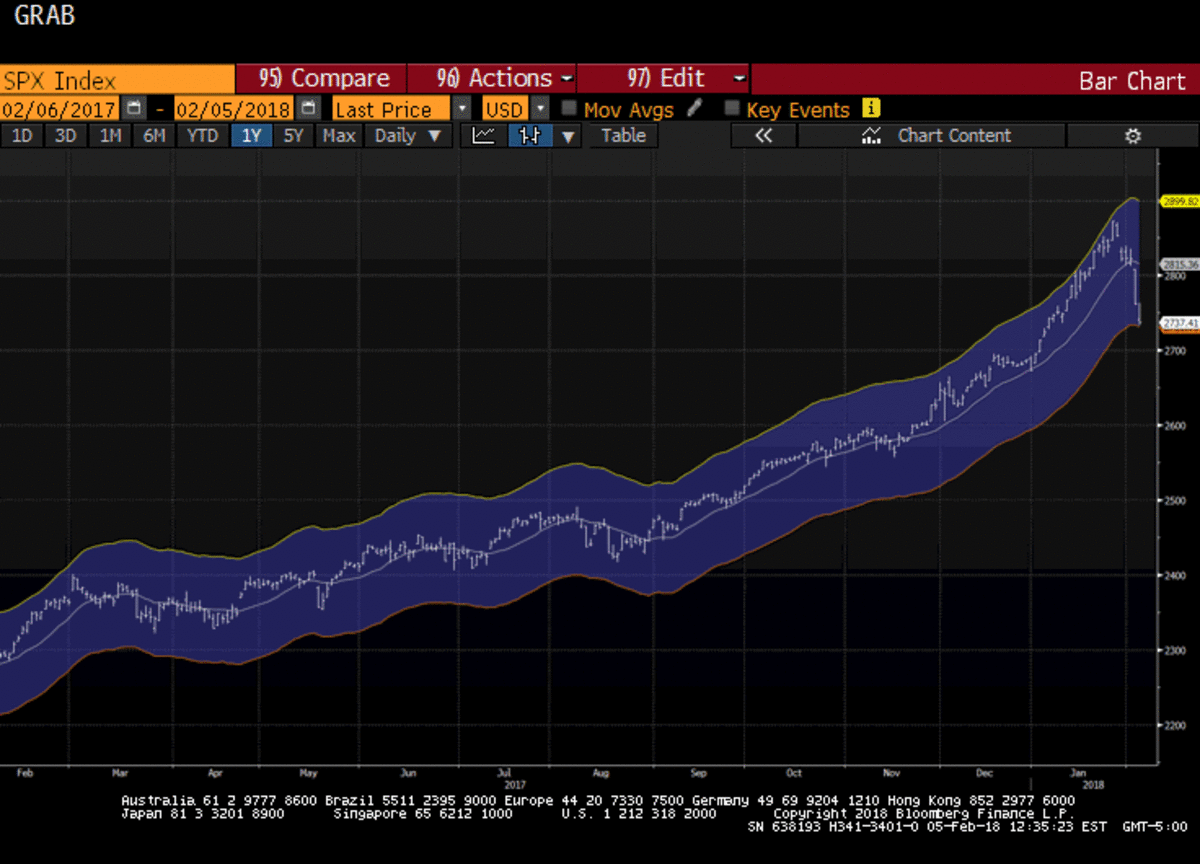The width and height of the screenshot is (1200, 864).
Task: Click the yellow 2899.82 upper band label
Action: [x=1178, y=201]
